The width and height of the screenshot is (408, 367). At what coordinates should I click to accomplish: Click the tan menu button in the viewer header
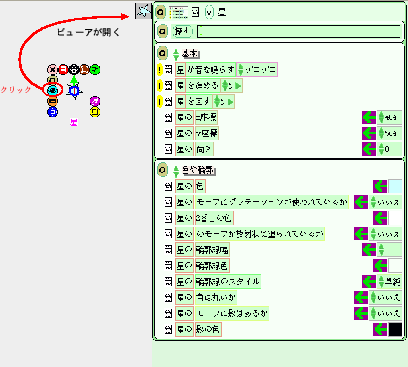click(x=161, y=13)
